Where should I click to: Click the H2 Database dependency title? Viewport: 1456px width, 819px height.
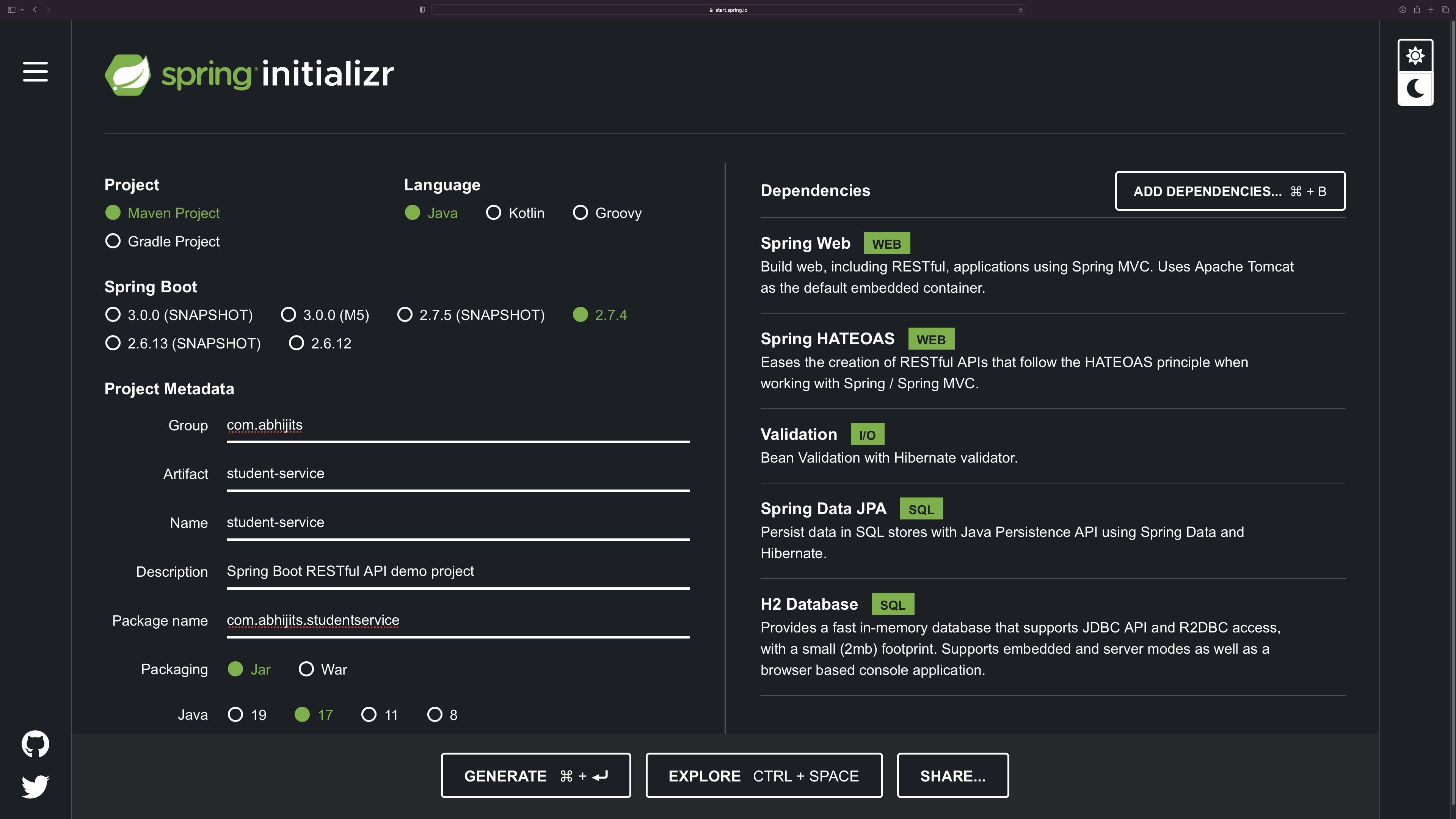810,604
